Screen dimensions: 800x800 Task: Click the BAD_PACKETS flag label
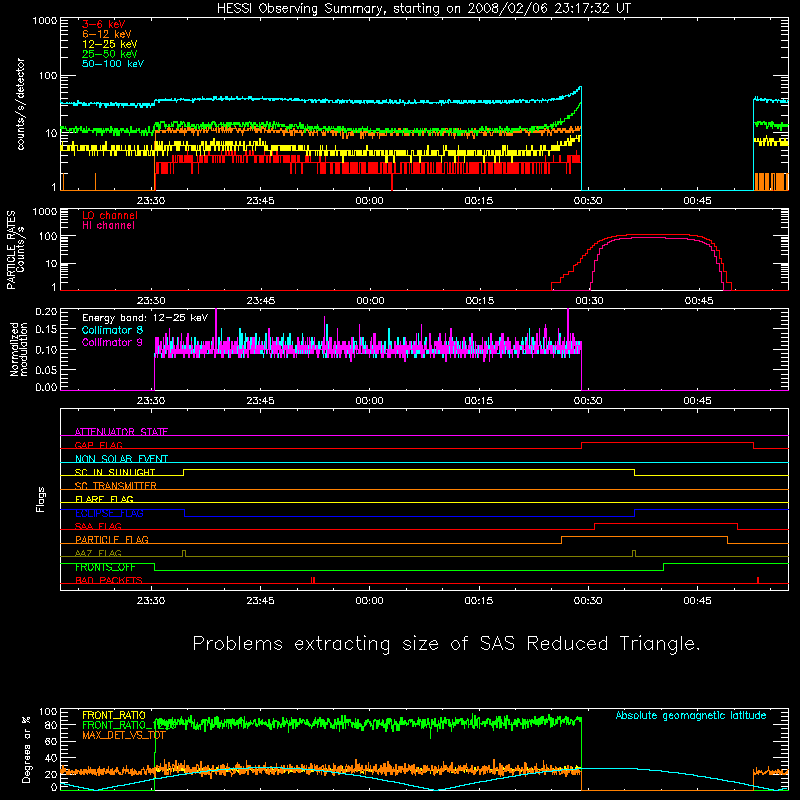tap(109, 580)
